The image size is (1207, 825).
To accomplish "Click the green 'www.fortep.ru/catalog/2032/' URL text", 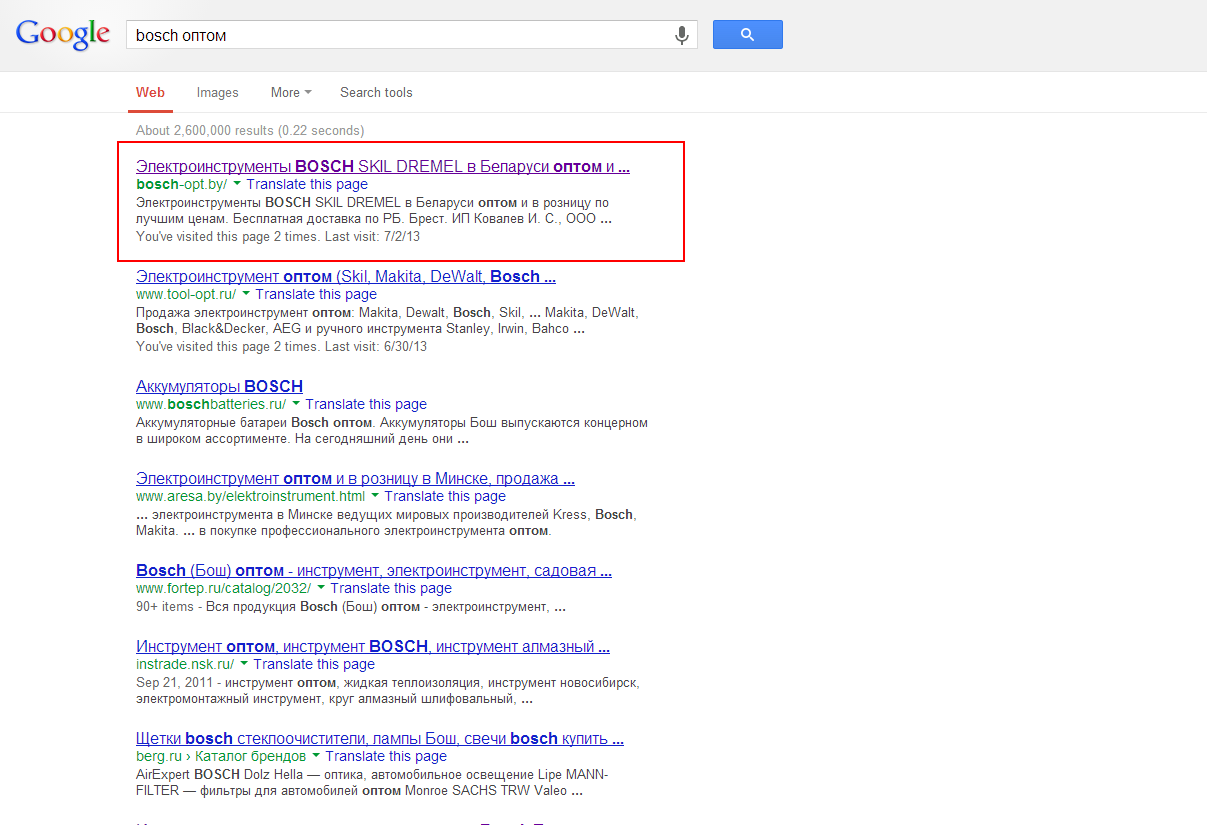I will 224,588.
